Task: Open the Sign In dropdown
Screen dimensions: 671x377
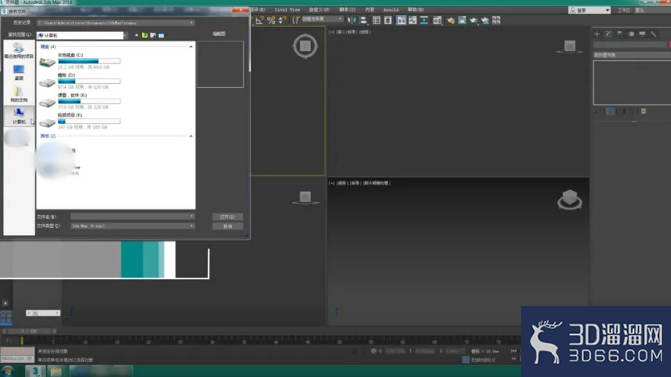Action: coord(608,10)
